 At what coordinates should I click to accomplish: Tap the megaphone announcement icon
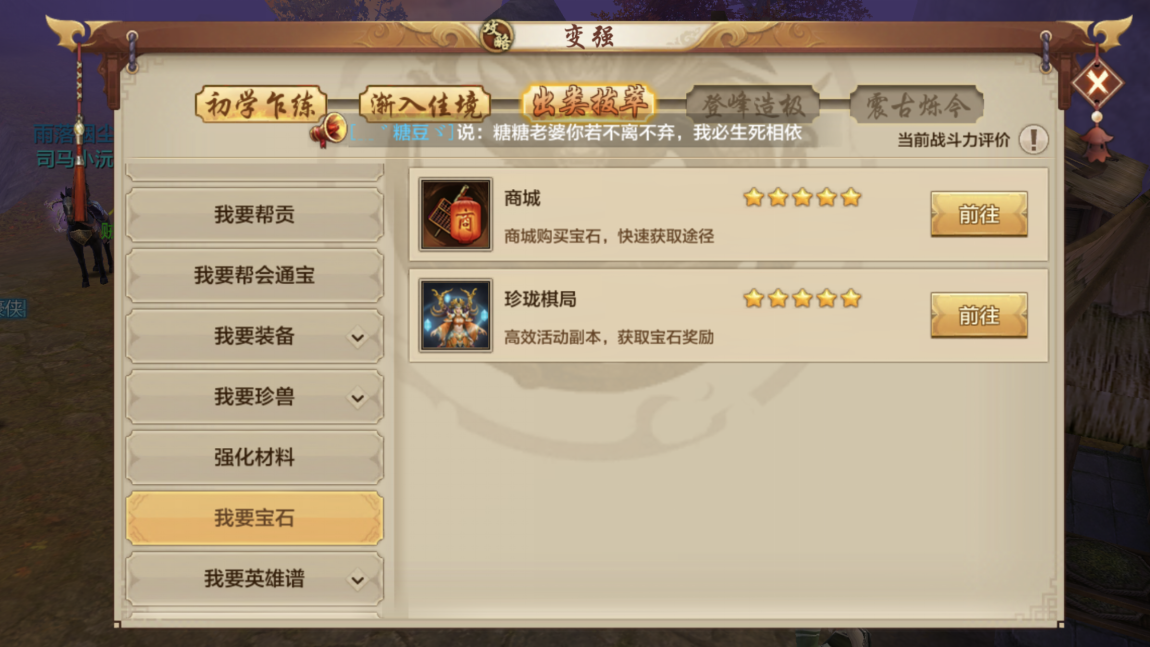pos(328,131)
